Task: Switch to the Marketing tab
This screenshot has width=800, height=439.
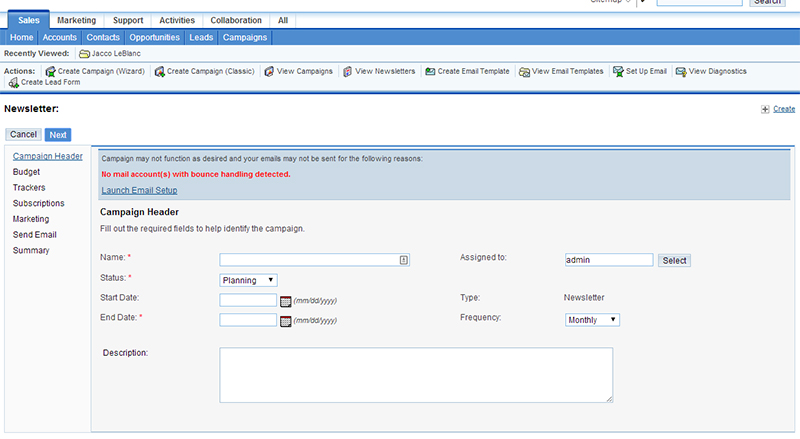Action: pos(77,20)
